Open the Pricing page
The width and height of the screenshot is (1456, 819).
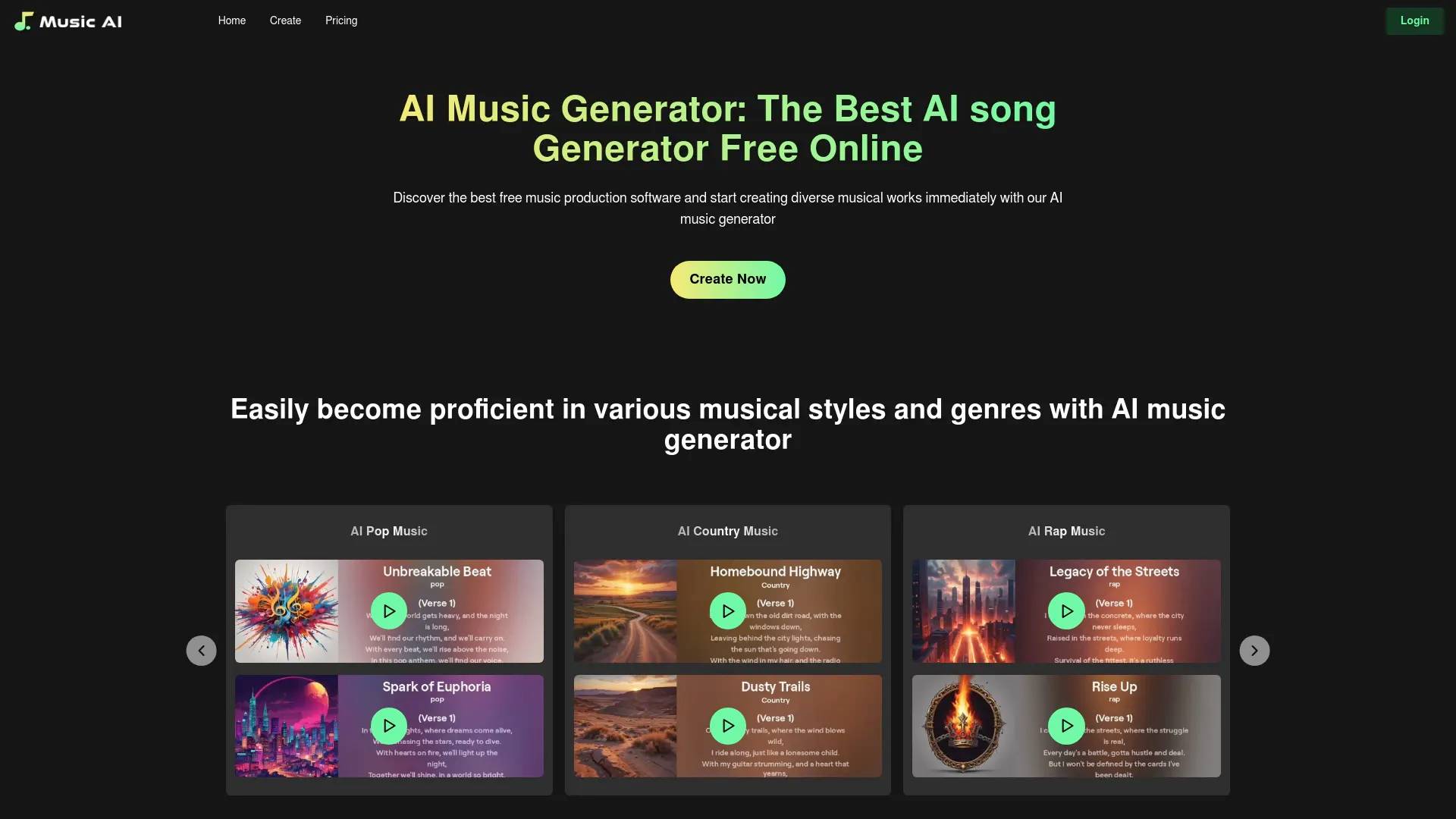tap(341, 21)
